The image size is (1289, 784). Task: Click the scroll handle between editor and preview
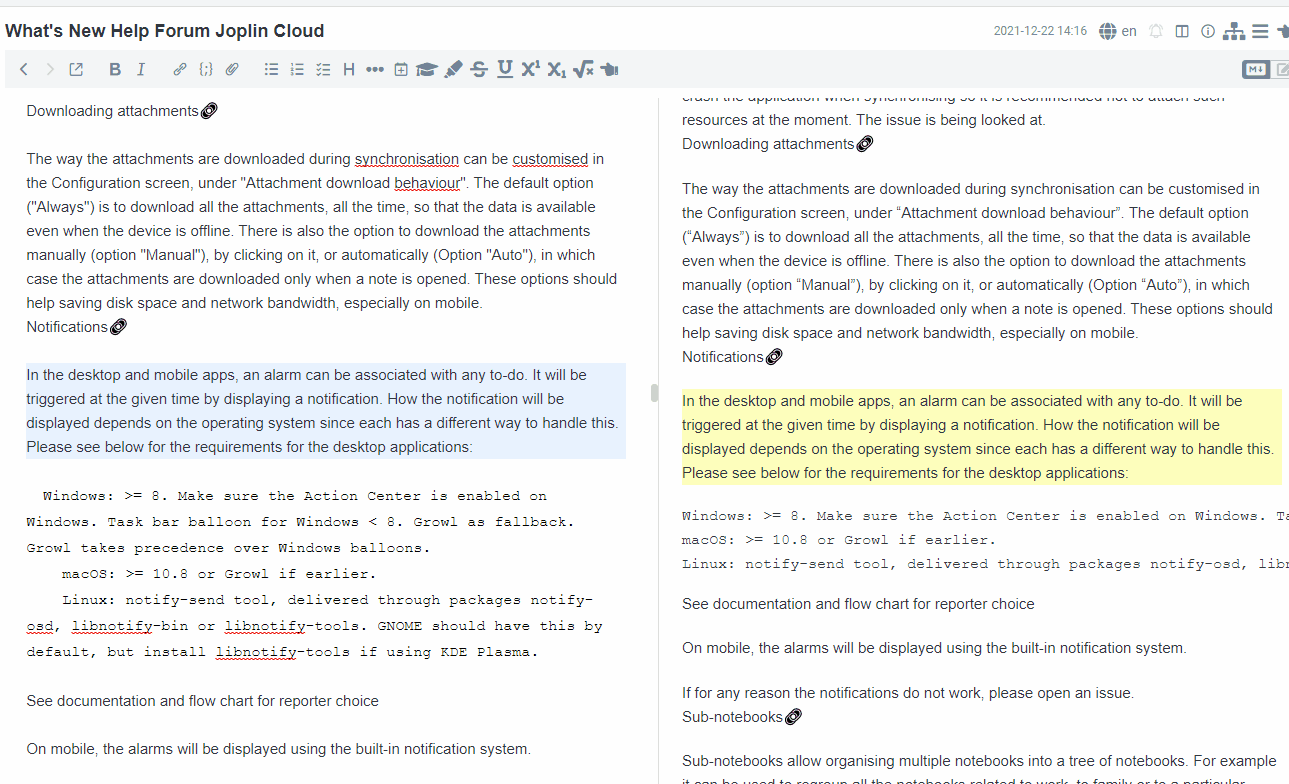[x=655, y=392]
